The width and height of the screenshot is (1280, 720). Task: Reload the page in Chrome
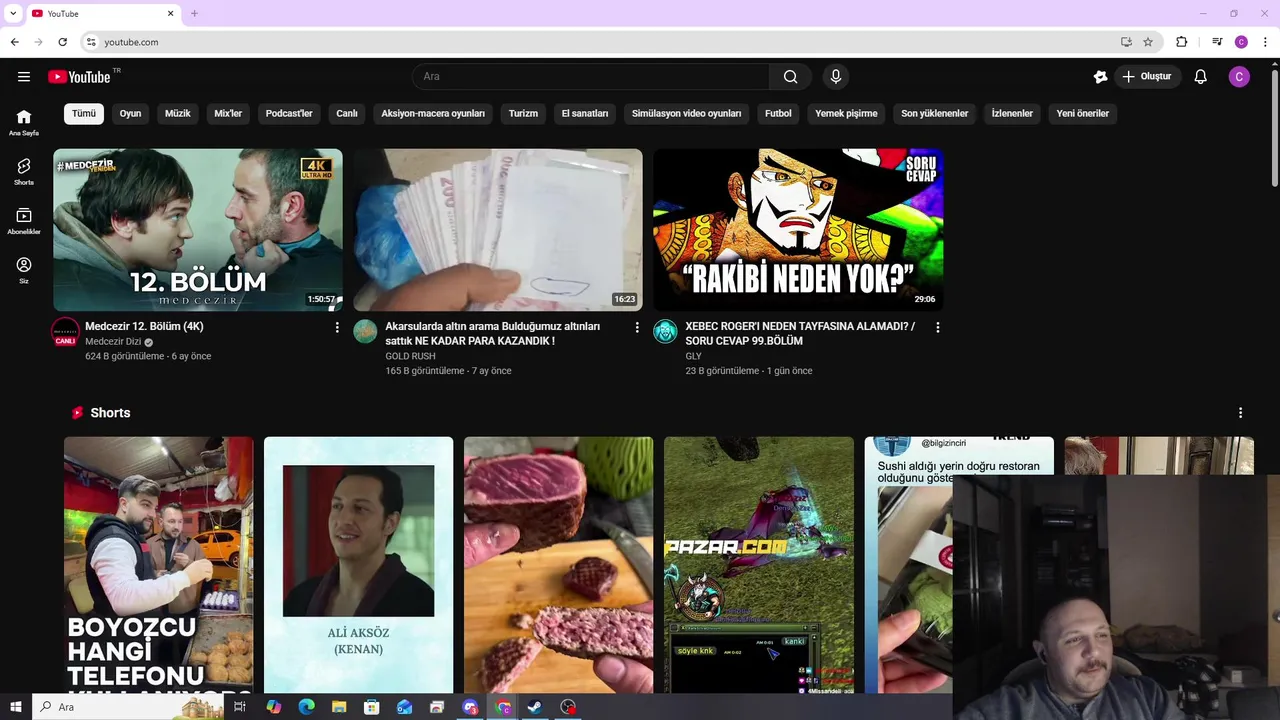click(x=62, y=42)
